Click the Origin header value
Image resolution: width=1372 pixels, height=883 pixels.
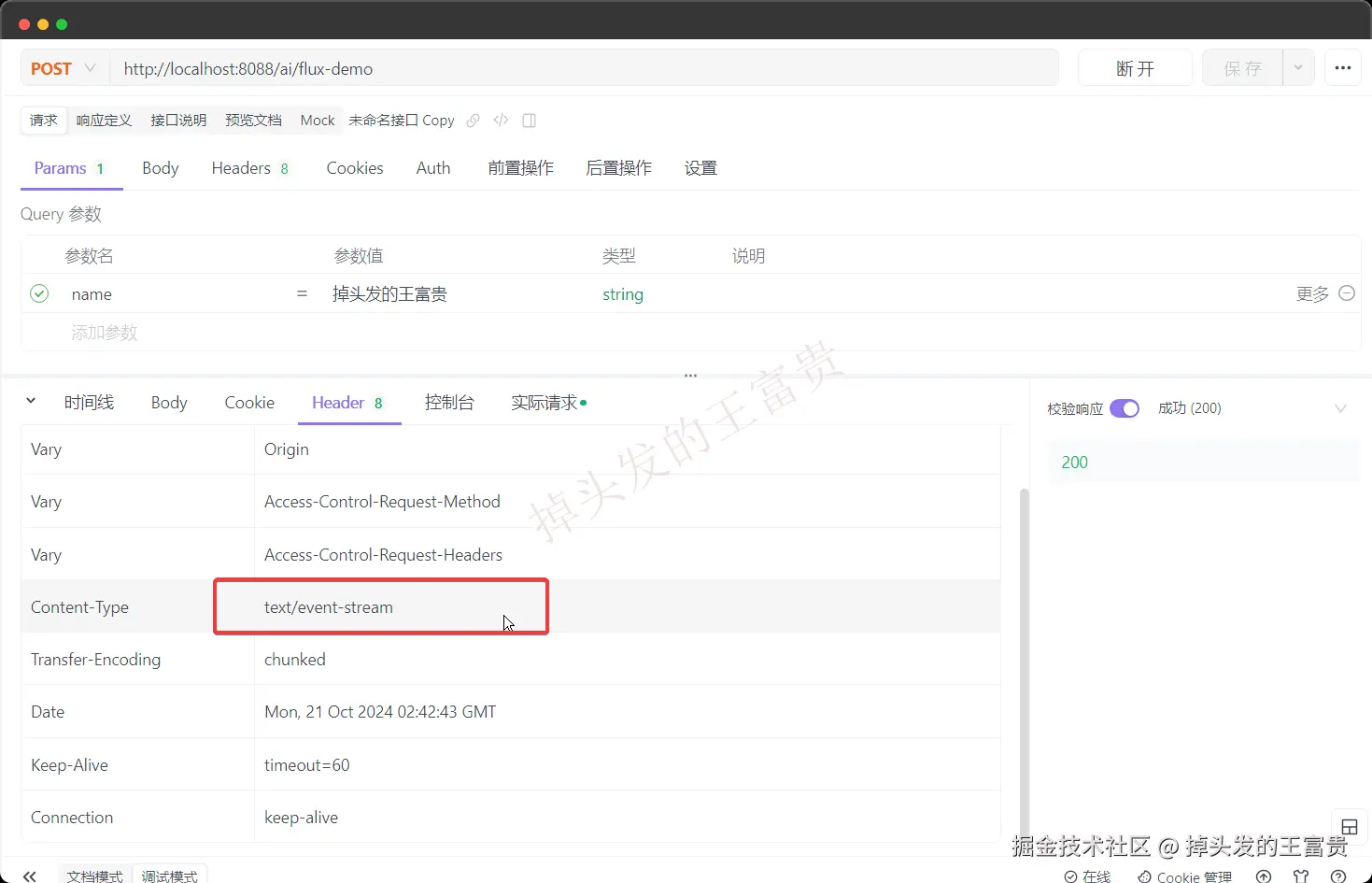[x=287, y=449]
